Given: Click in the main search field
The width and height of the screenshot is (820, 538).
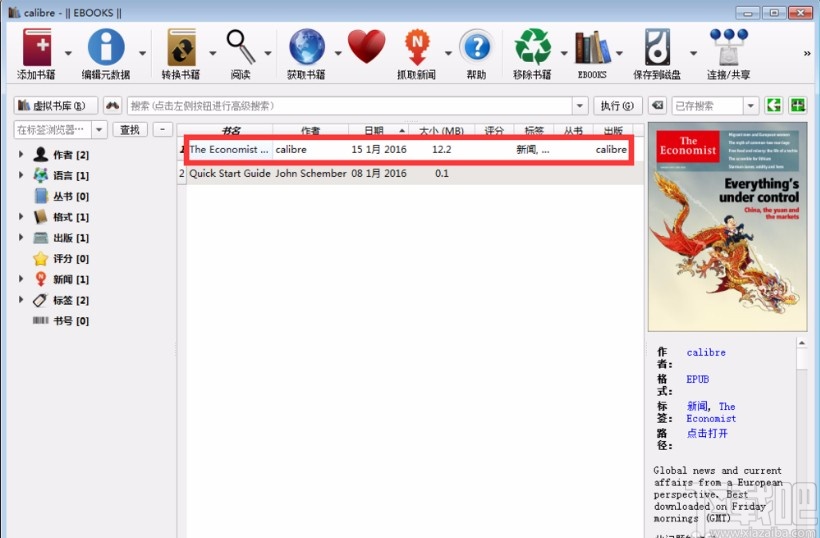Looking at the screenshot, I should [350, 106].
